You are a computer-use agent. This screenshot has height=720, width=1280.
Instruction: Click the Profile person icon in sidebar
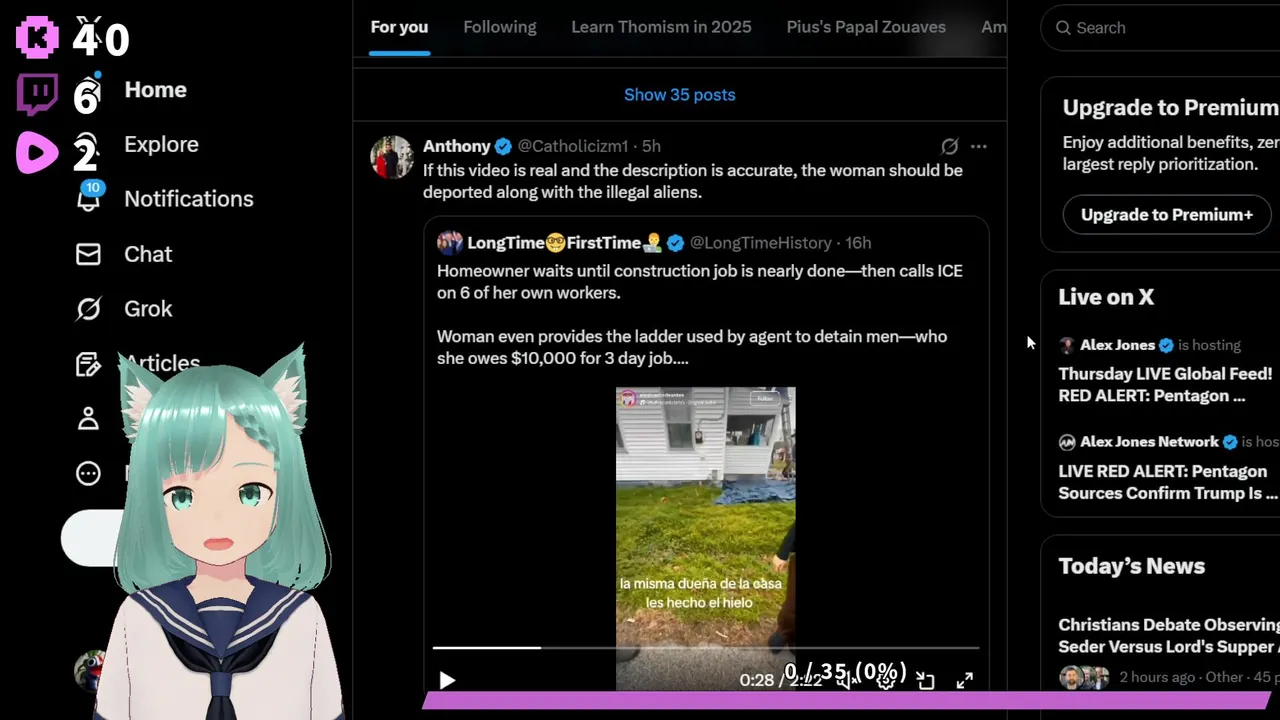[89, 419]
